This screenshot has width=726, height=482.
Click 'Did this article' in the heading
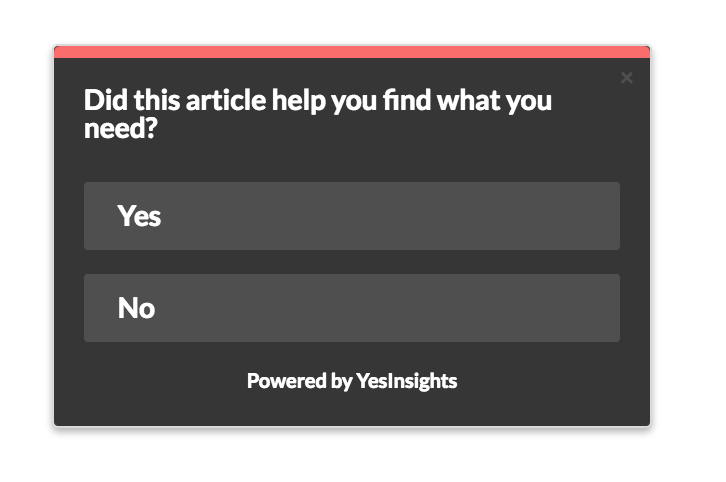(x=164, y=101)
